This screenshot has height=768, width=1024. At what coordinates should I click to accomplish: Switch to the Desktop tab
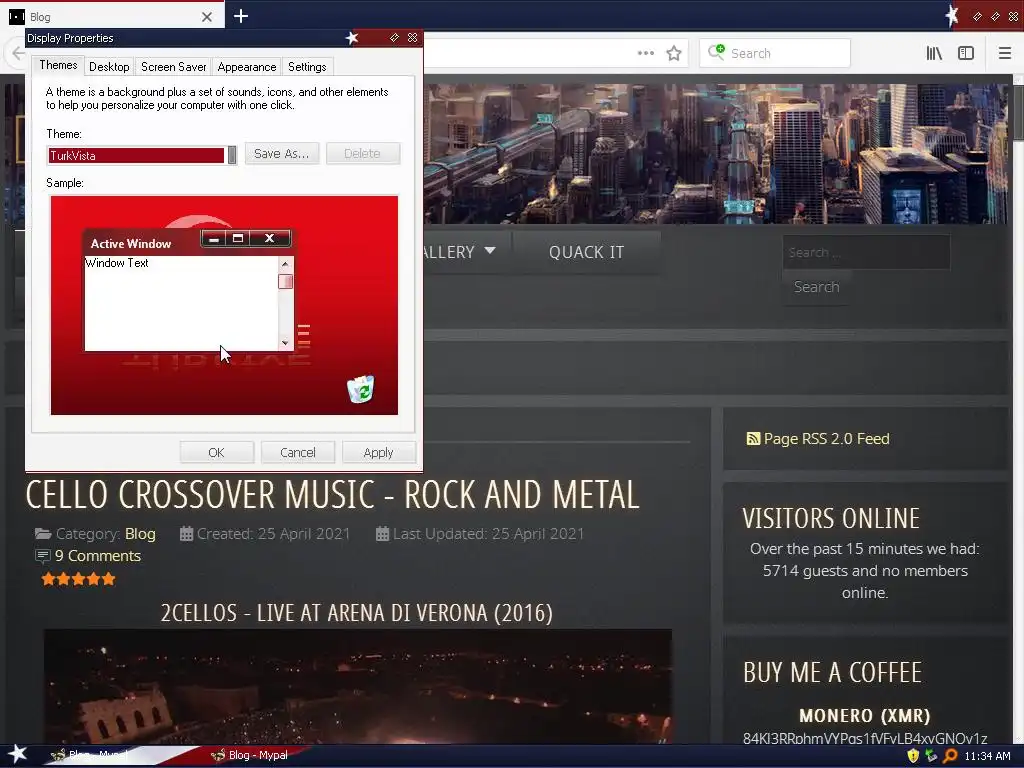click(109, 67)
